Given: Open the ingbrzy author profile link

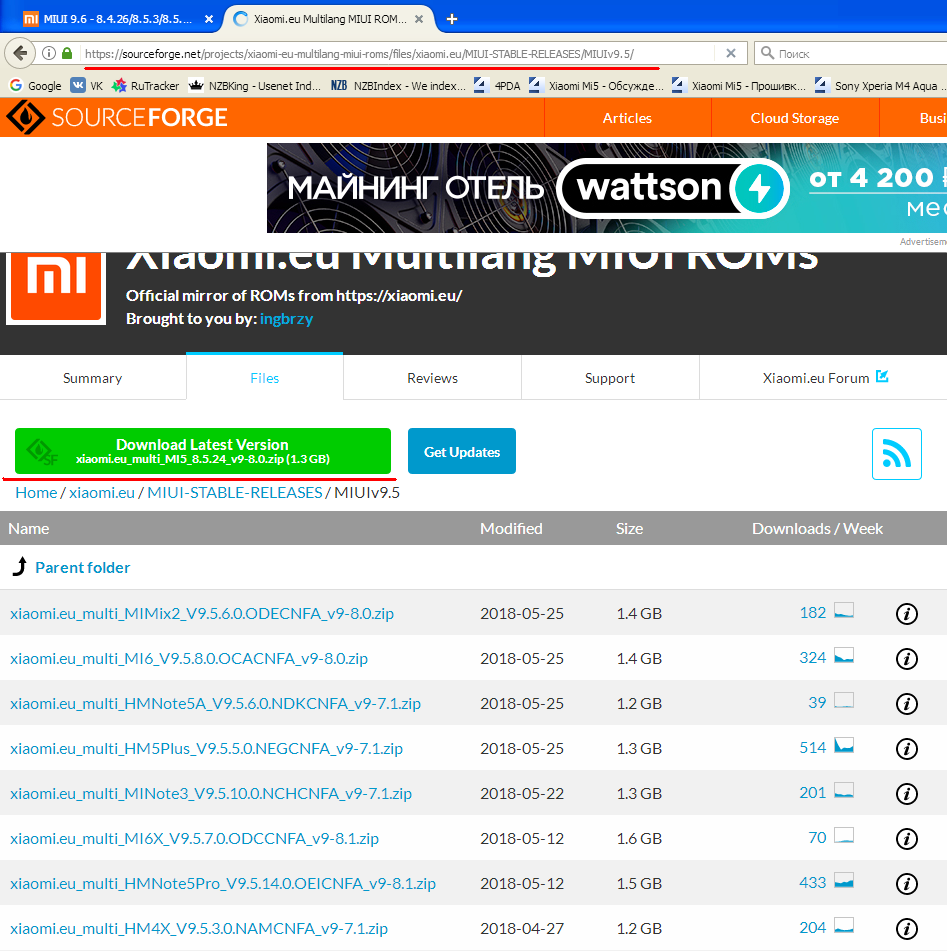Looking at the screenshot, I should pos(286,318).
